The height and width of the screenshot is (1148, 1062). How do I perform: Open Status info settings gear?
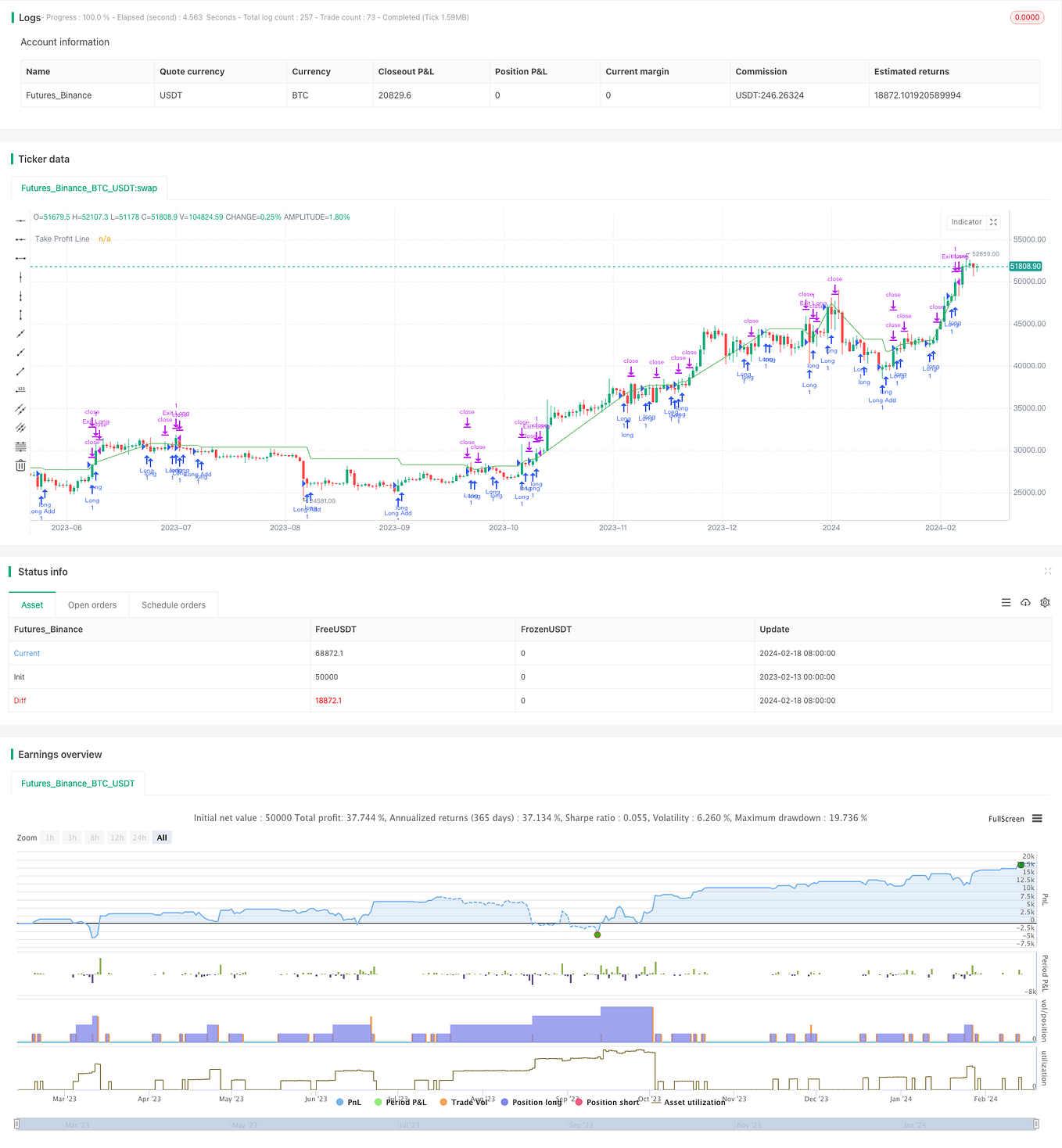pyautogui.click(x=1045, y=602)
